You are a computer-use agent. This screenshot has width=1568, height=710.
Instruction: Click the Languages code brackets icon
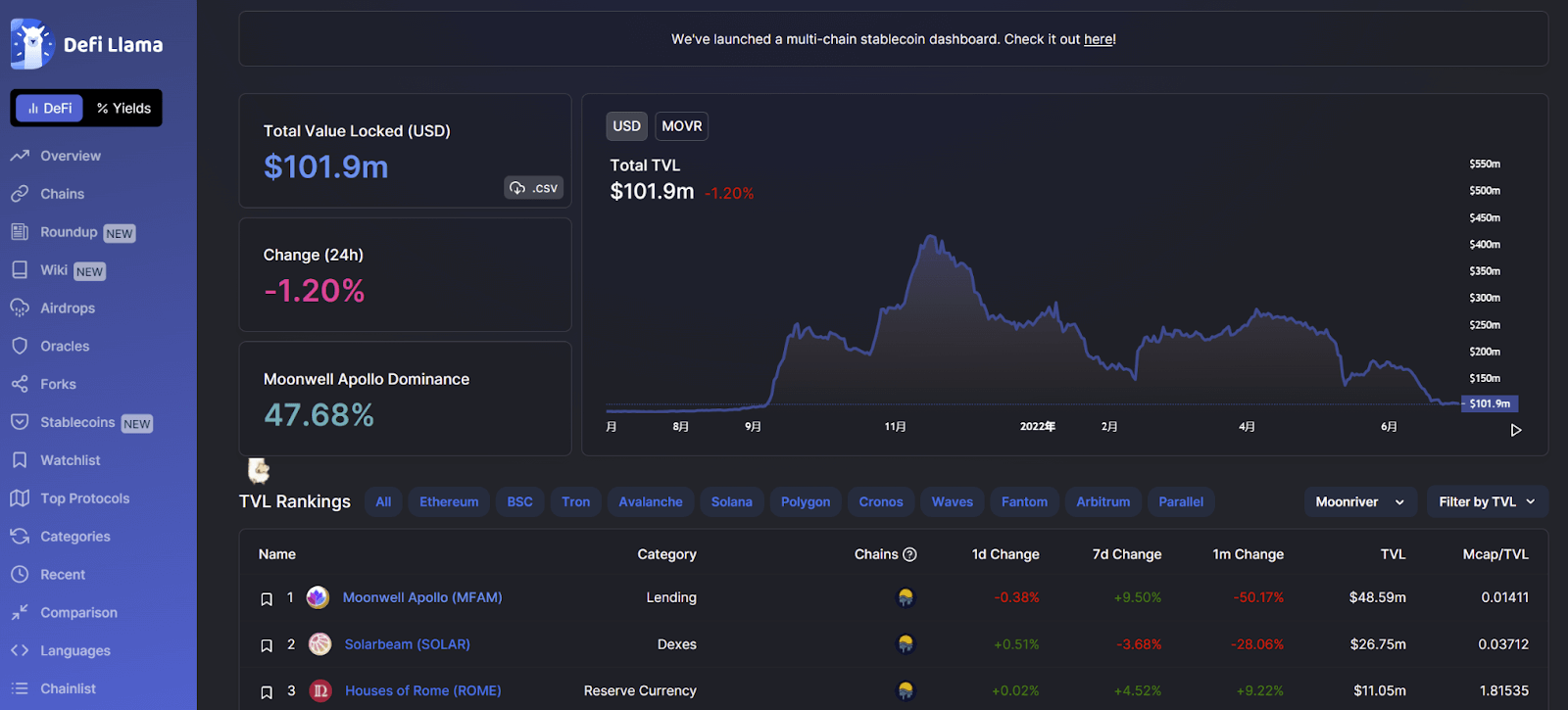tap(20, 650)
